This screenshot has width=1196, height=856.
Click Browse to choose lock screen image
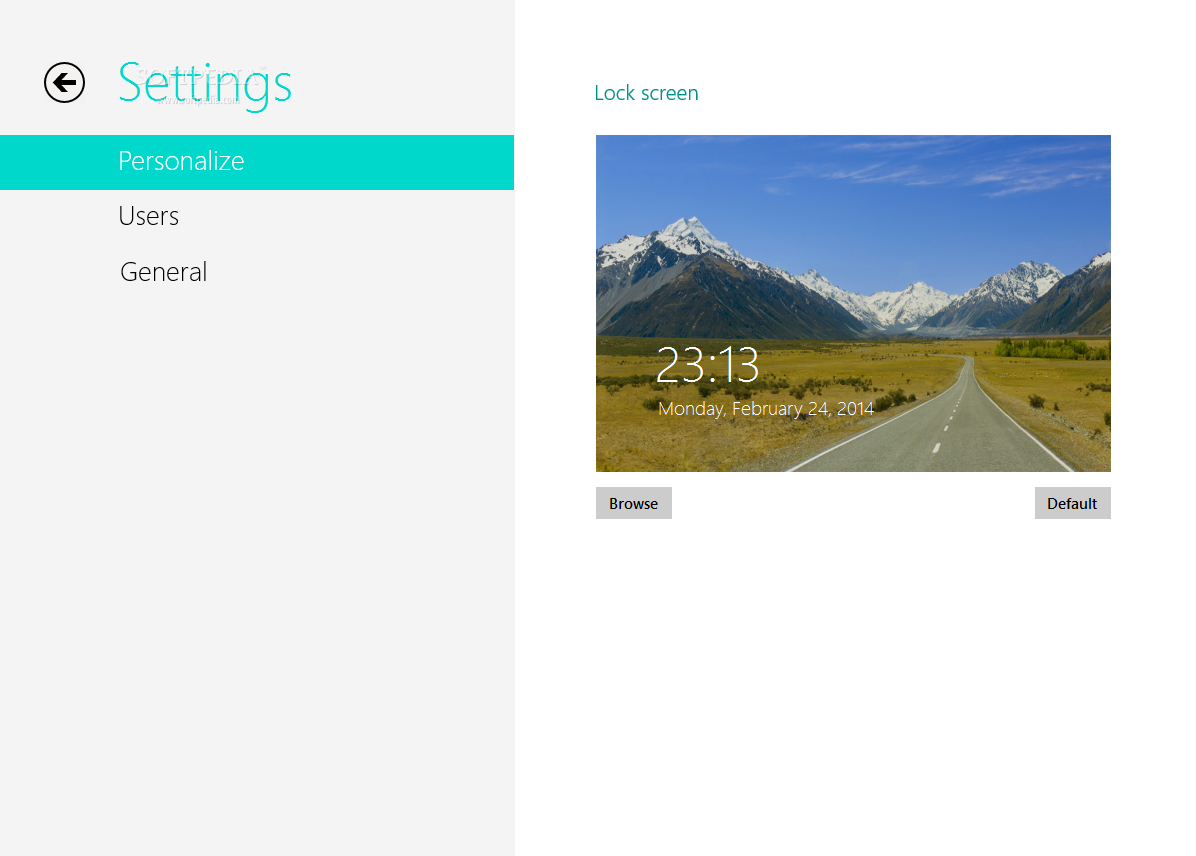tap(633, 503)
